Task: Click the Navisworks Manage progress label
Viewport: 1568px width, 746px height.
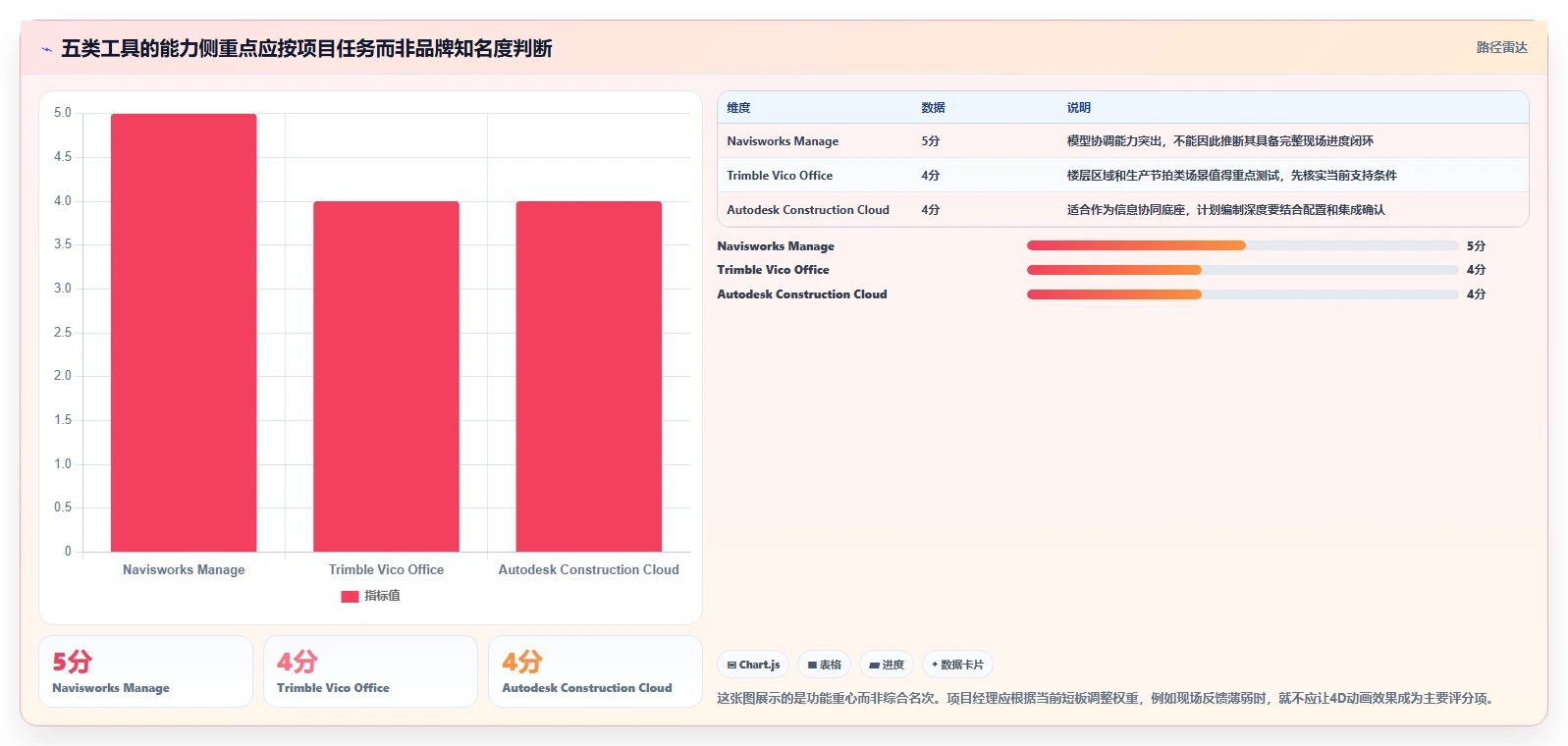Action: [x=776, y=246]
